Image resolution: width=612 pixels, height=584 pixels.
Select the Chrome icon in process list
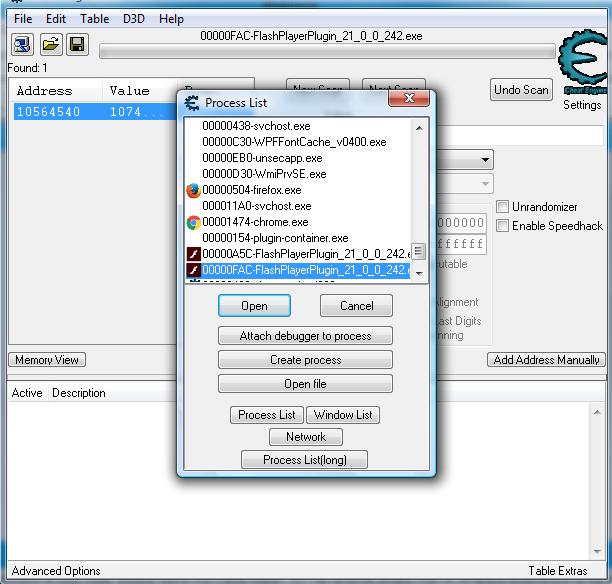[x=194, y=222]
